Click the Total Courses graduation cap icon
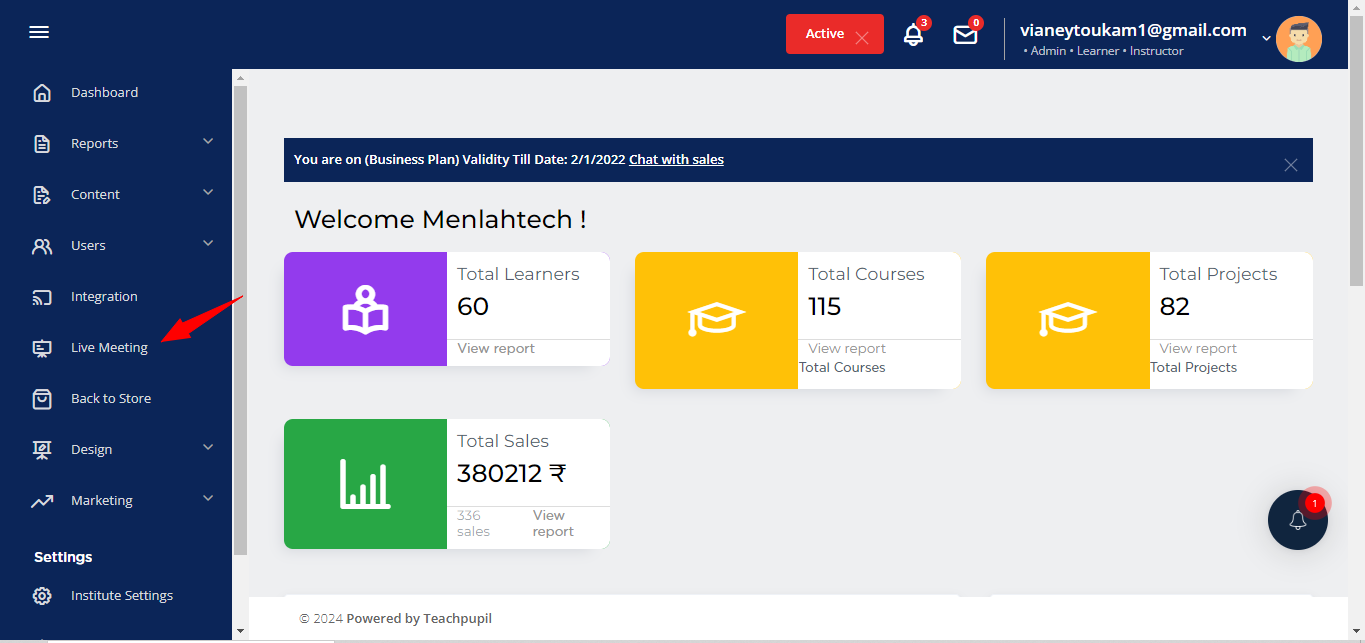Image resolution: width=1365 pixels, height=643 pixels. 716,320
